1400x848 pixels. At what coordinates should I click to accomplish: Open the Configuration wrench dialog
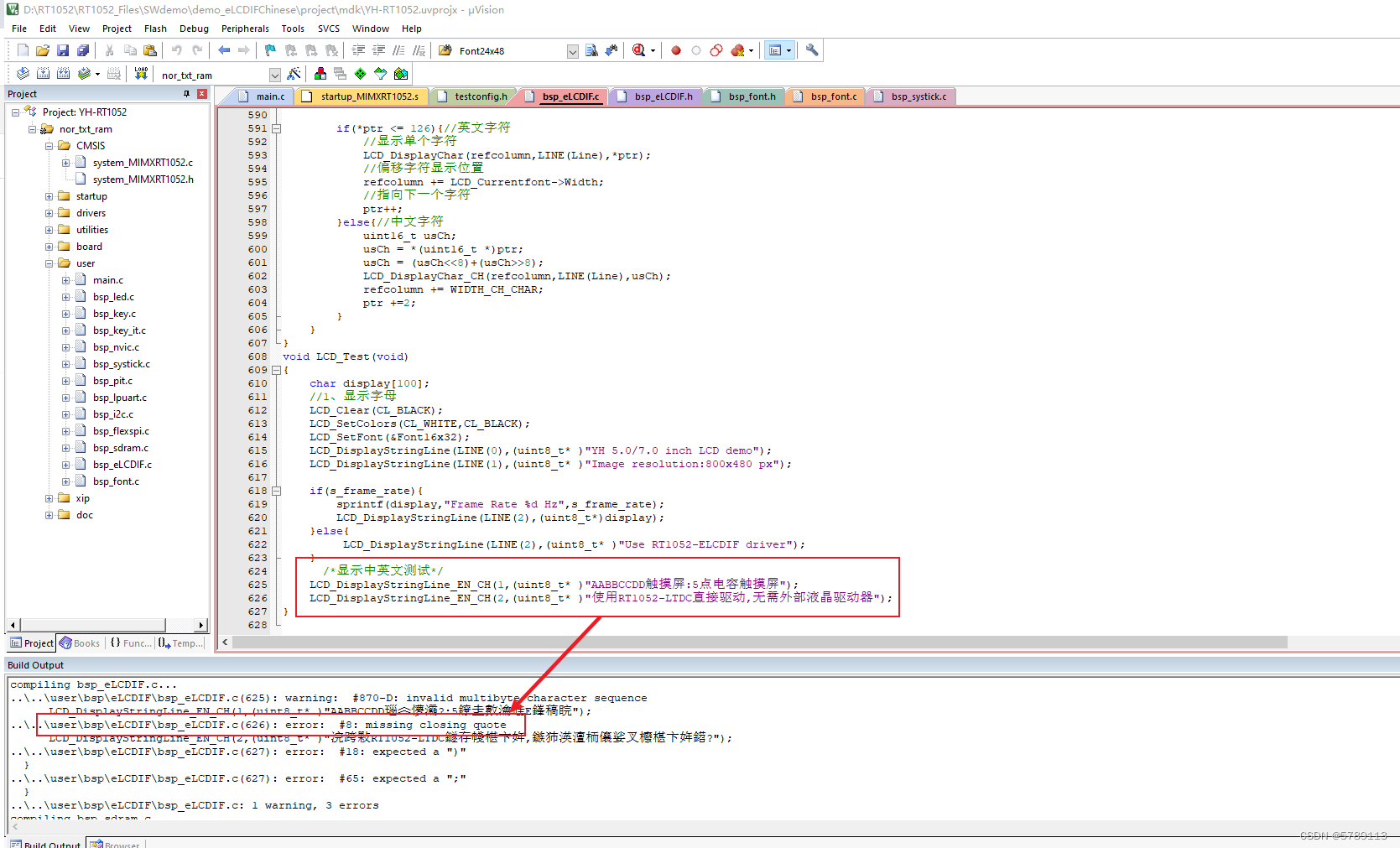click(811, 49)
